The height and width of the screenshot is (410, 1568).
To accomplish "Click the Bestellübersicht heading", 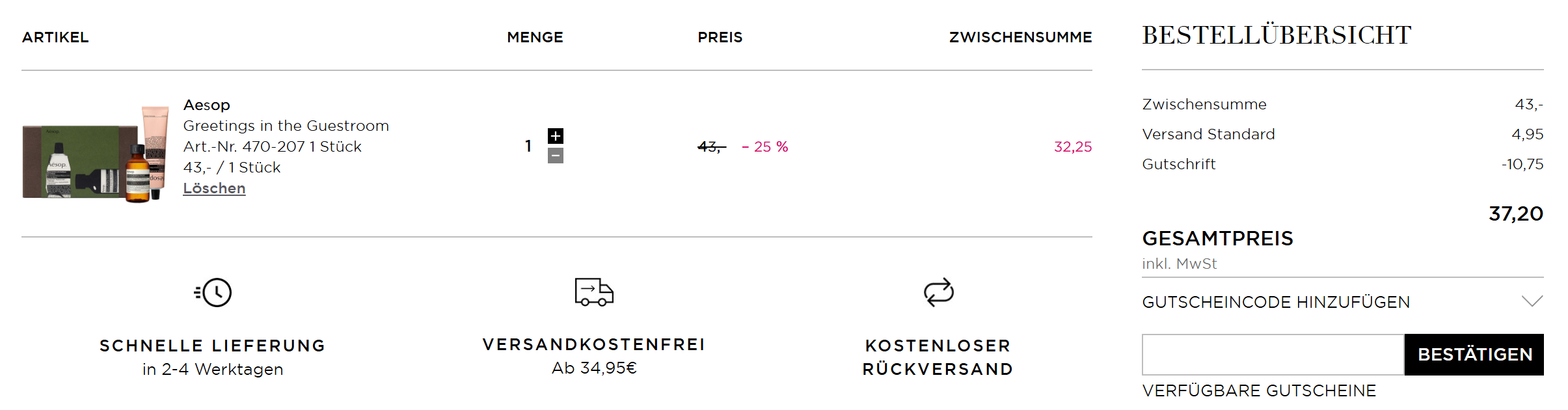I will click(x=1277, y=35).
